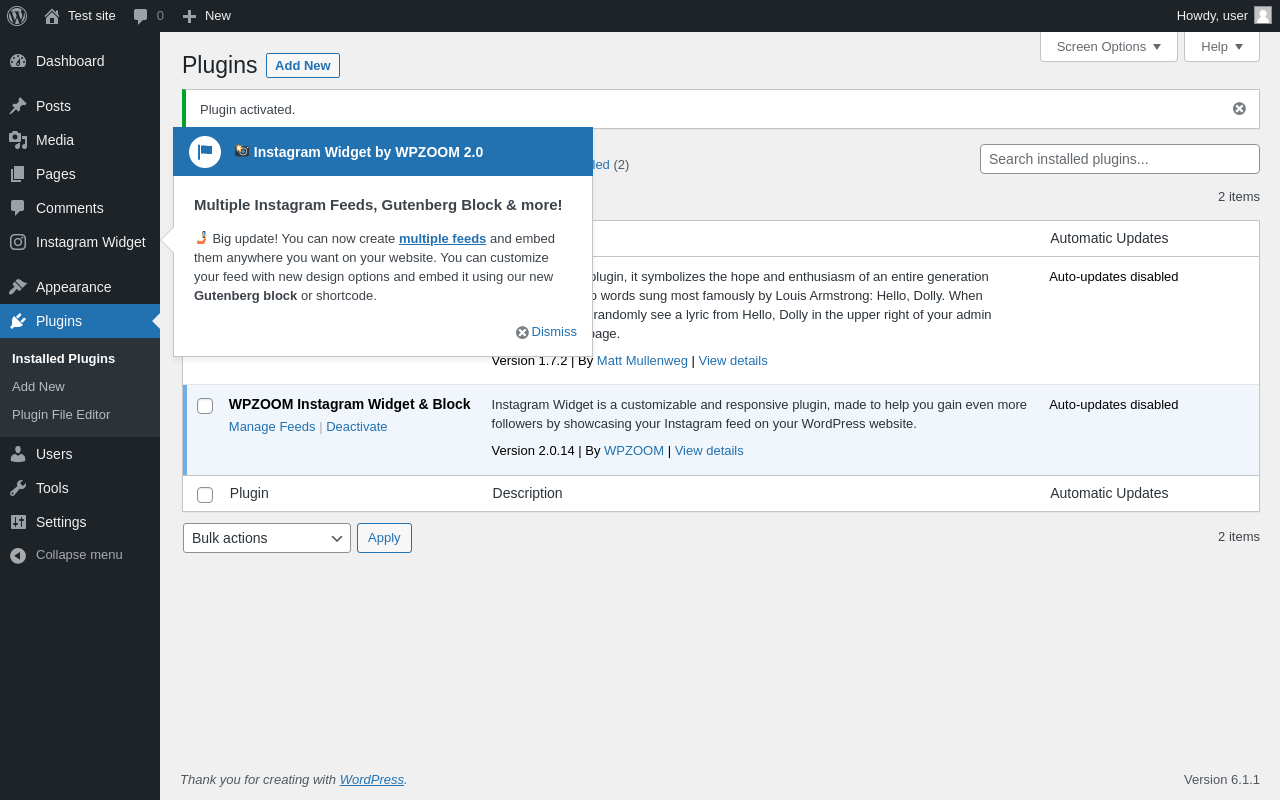1280x800 pixels.
Task: Dismiss the Plugin activated notice
Action: (1239, 109)
